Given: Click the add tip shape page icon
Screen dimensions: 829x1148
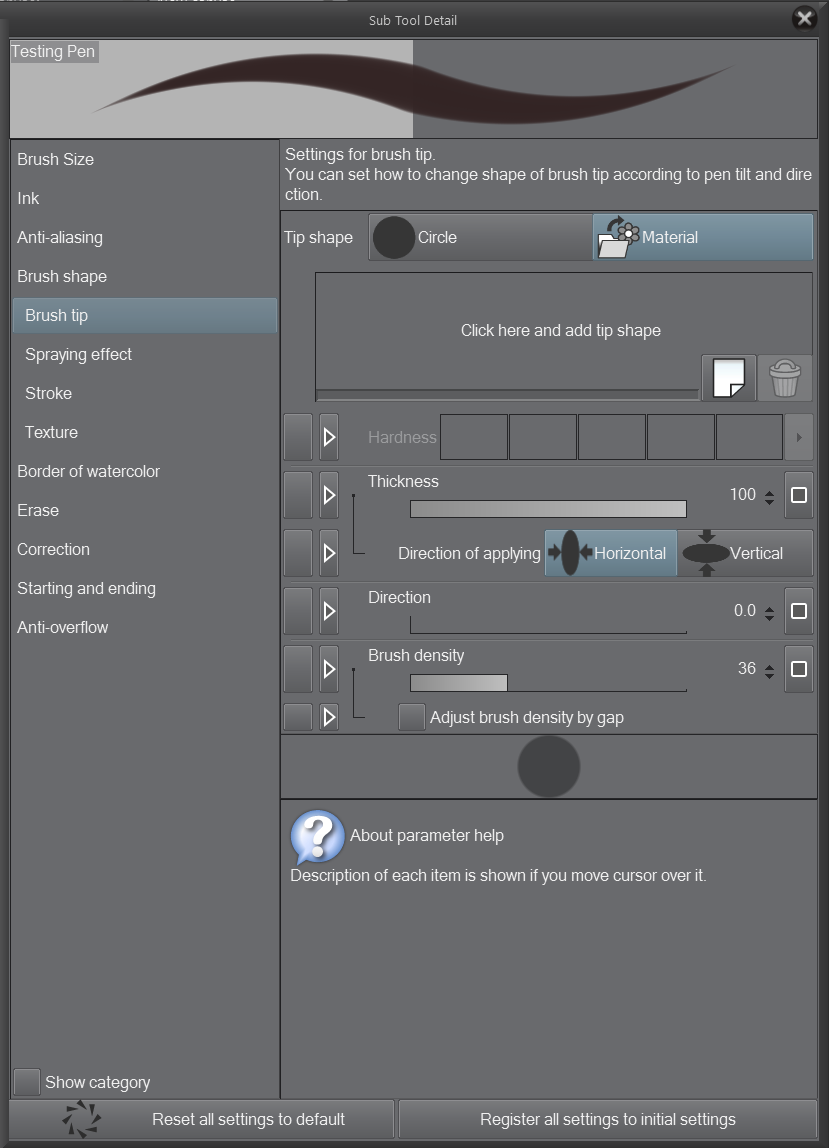Looking at the screenshot, I should (729, 378).
